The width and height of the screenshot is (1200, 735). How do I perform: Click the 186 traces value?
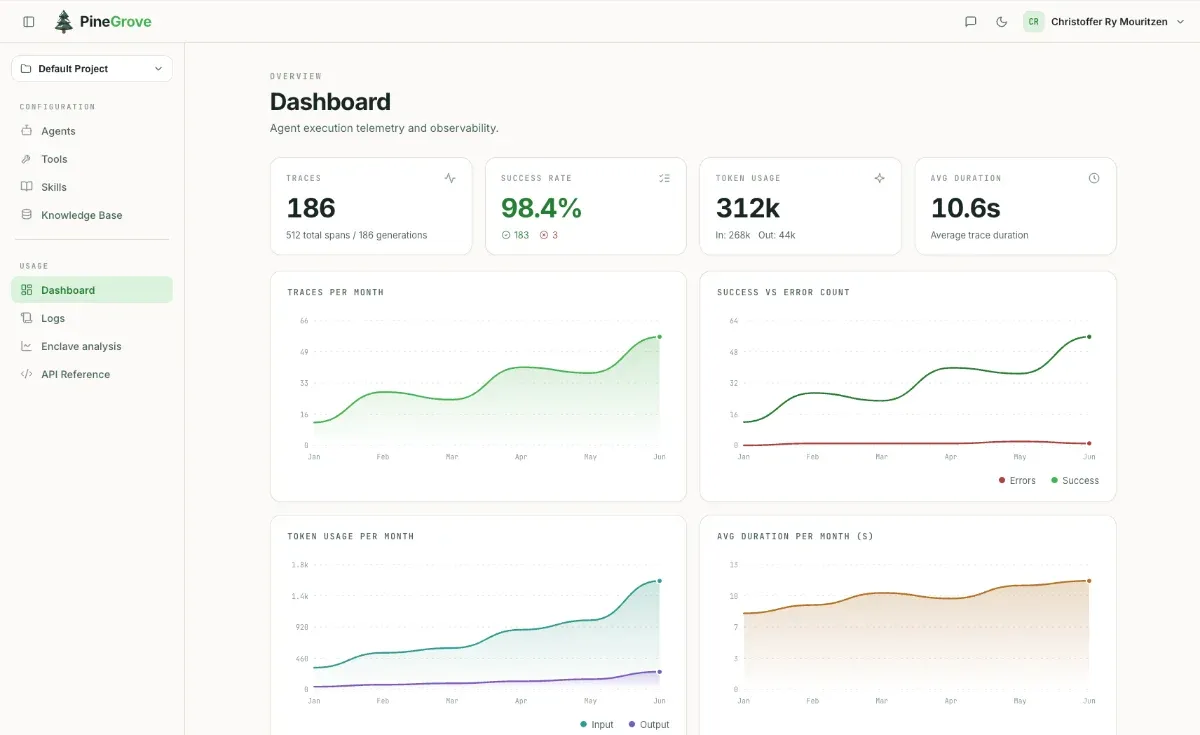(x=311, y=208)
